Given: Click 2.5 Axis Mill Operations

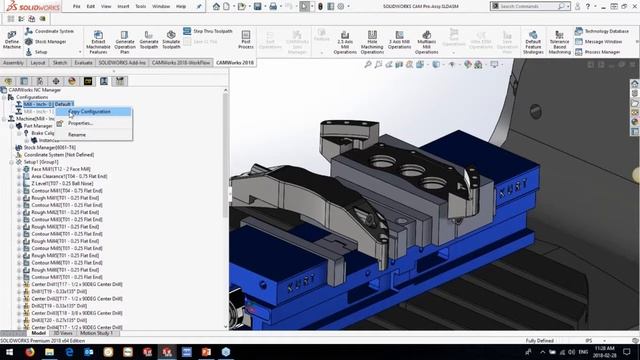Looking at the screenshot, I should (345, 42).
